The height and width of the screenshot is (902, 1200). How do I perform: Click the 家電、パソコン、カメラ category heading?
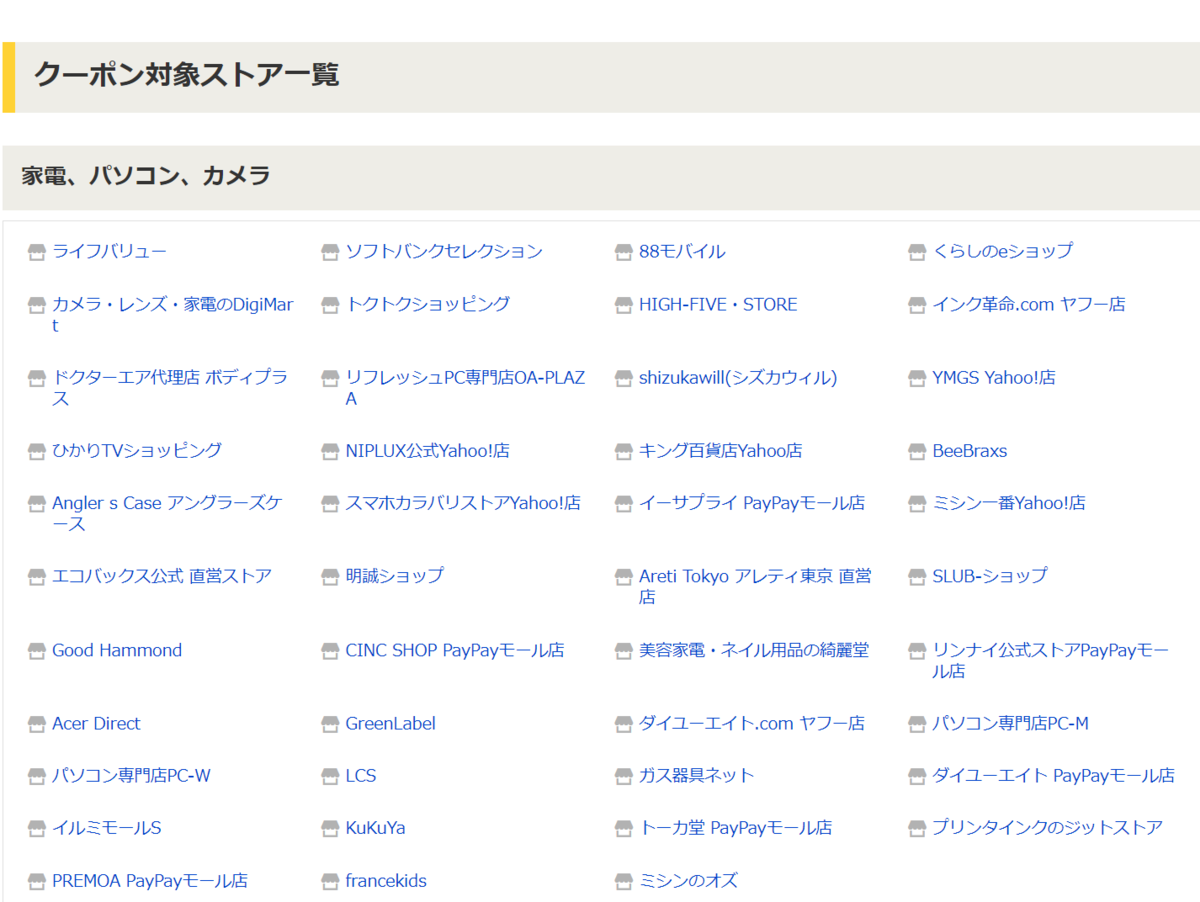pyautogui.click(x=146, y=176)
